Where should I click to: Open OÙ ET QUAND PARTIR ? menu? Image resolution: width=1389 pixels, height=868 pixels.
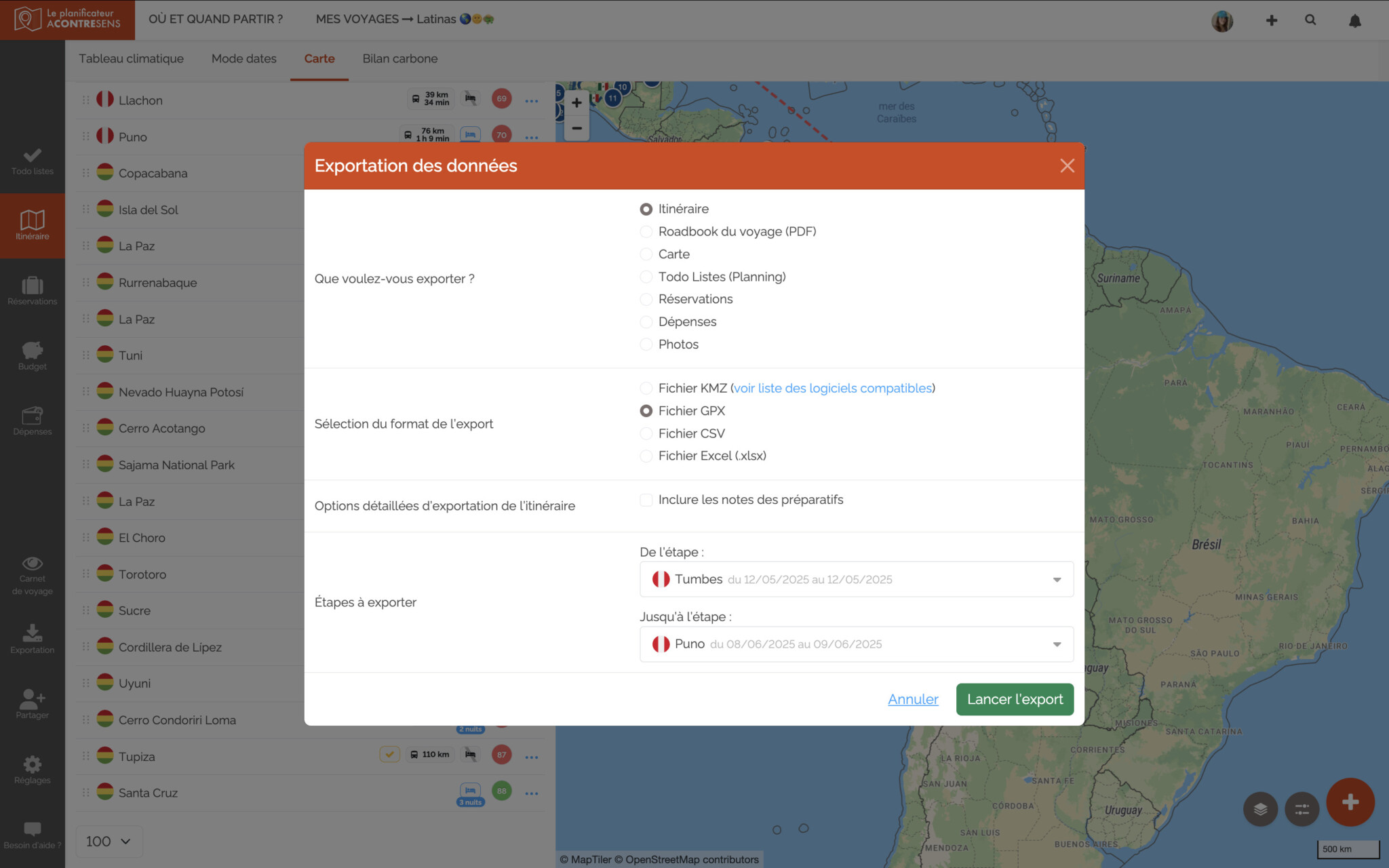pyautogui.click(x=216, y=19)
